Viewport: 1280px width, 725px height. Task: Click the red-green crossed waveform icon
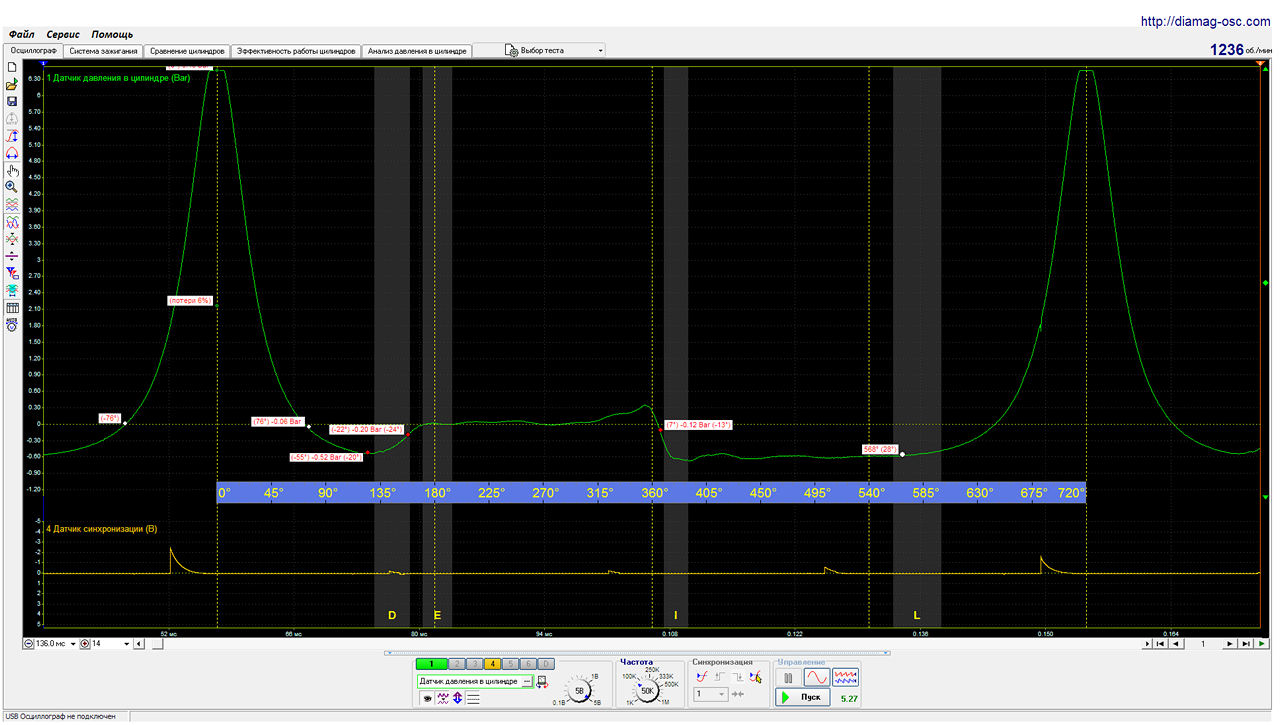point(12,239)
